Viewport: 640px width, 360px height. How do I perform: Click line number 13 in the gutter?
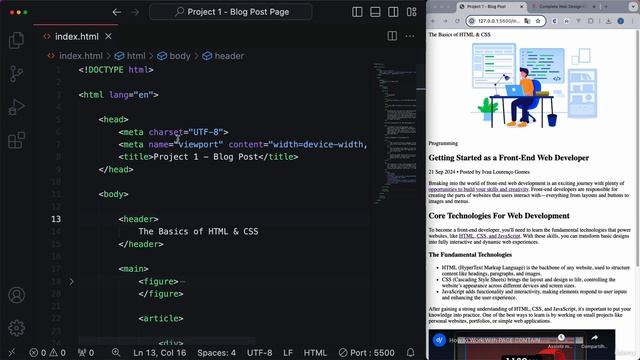[x=56, y=219]
